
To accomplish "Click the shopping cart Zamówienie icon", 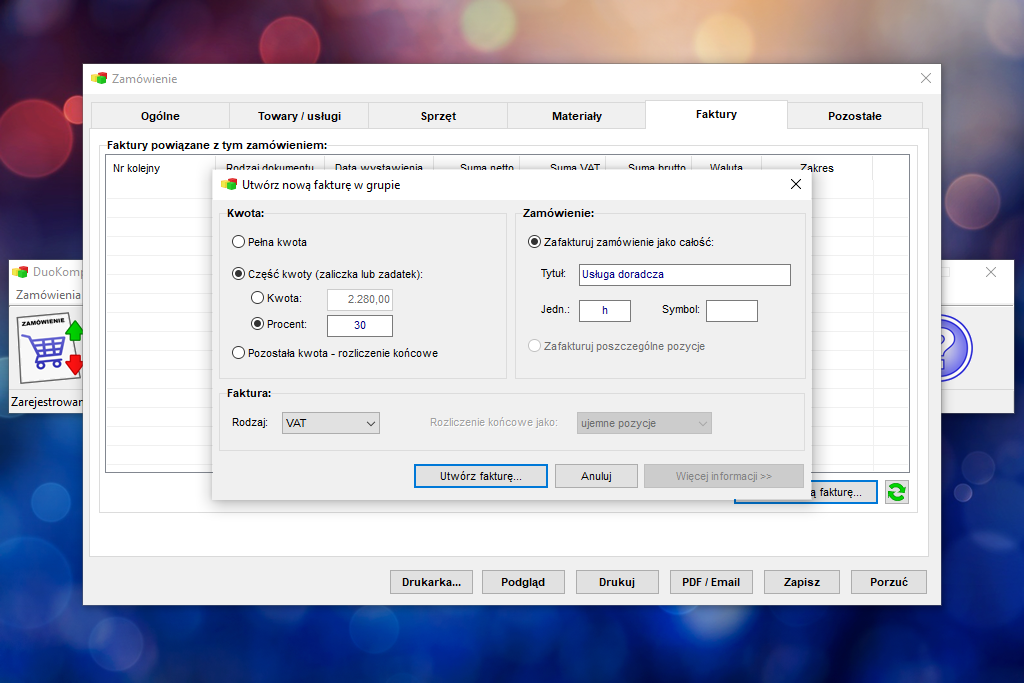I will (51, 349).
